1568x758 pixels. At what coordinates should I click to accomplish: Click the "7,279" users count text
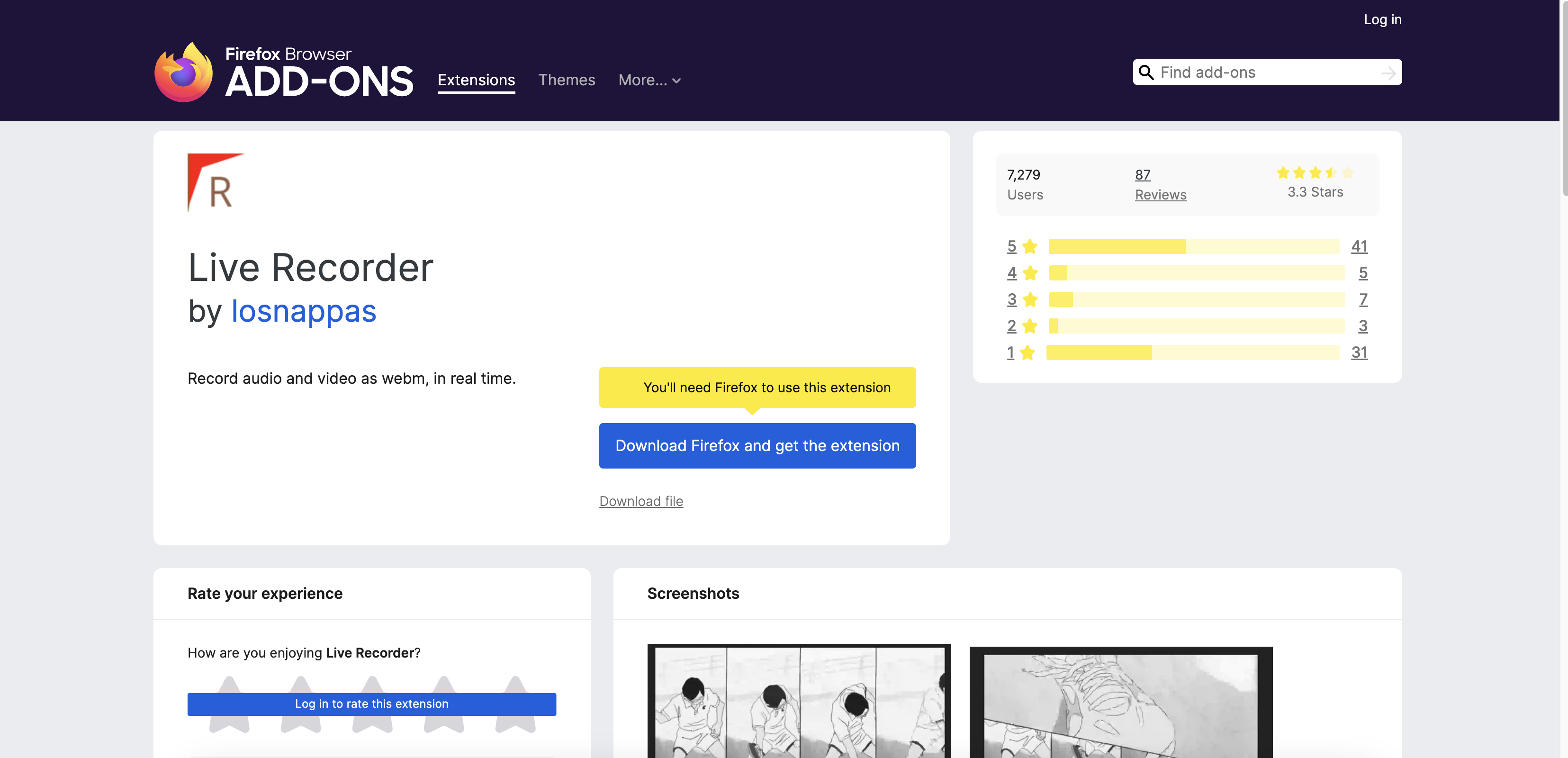pyautogui.click(x=1023, y=175)
